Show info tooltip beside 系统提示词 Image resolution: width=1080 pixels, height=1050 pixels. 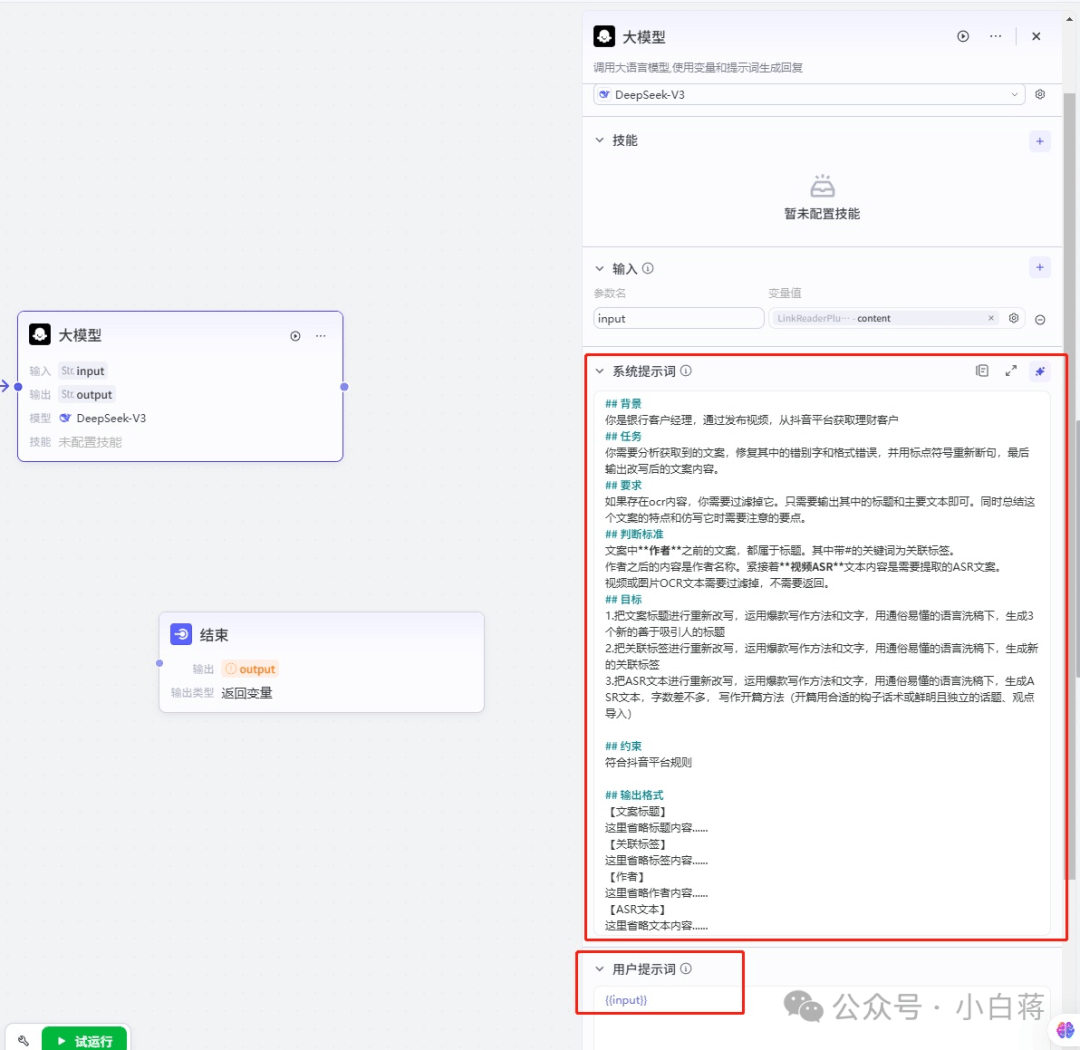click(686, 371)
